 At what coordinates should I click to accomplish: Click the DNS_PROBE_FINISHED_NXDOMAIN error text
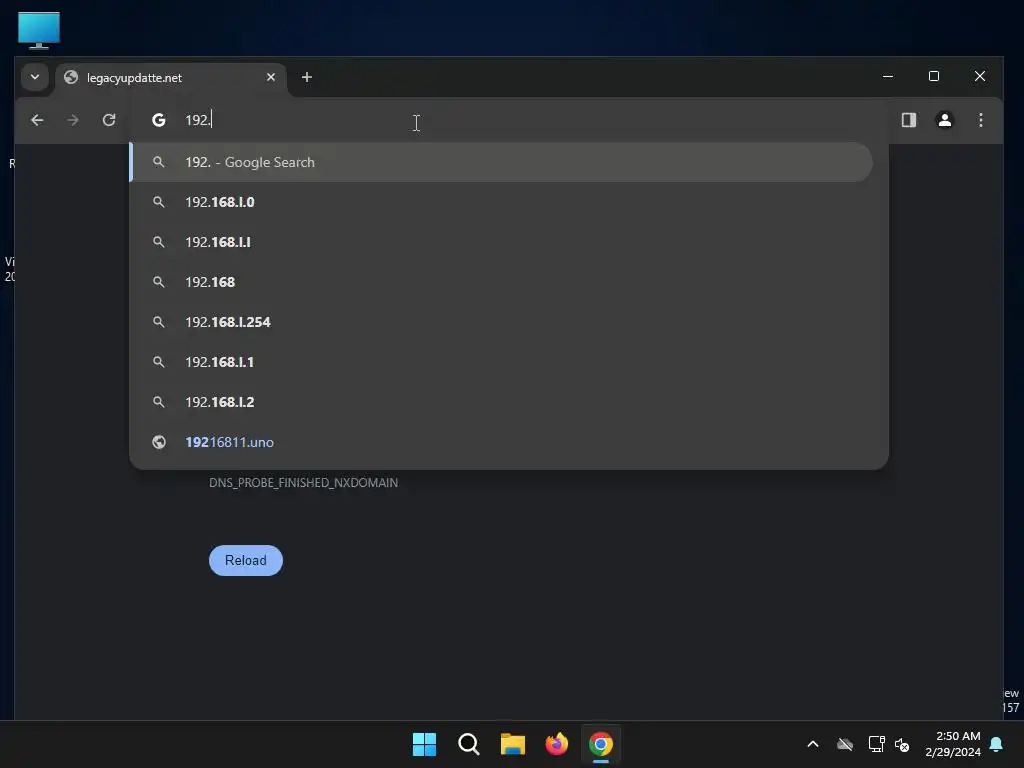point(304,483)
